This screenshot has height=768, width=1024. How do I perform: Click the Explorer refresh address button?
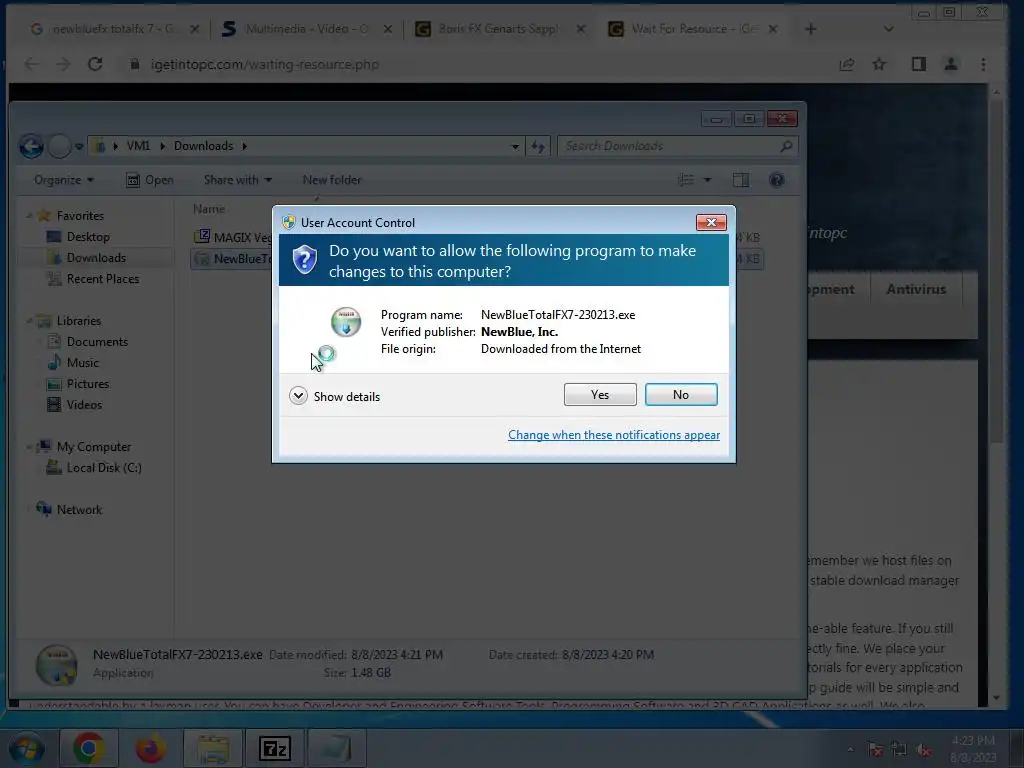tap(537, 146)
